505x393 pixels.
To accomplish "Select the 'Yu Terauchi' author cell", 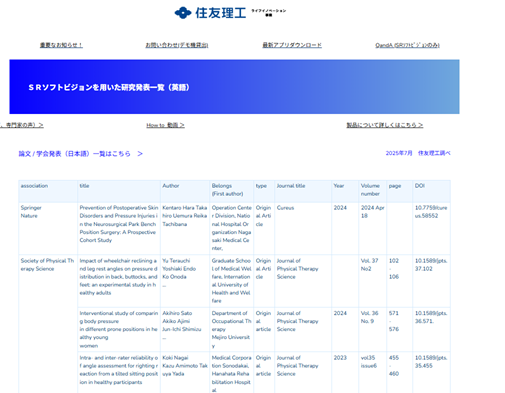I will point(185,281).
